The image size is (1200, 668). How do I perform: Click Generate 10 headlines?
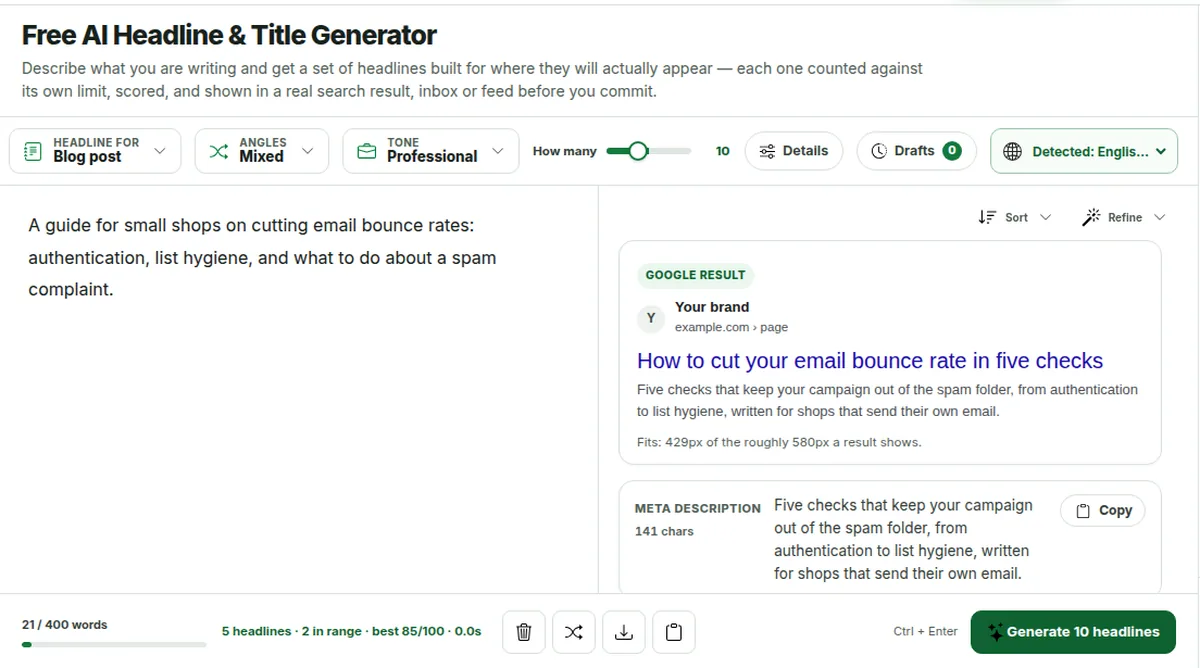tap(1073, 632)
